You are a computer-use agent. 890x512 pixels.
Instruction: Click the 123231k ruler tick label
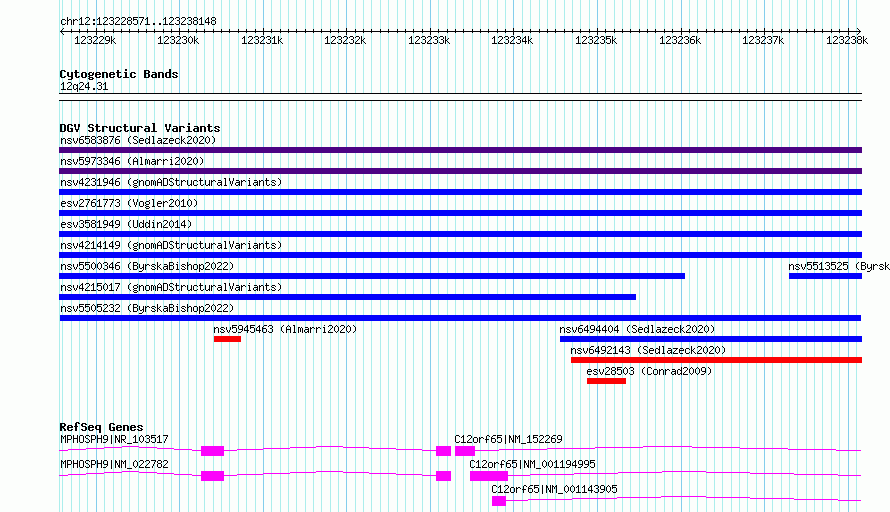pos(262,40)
